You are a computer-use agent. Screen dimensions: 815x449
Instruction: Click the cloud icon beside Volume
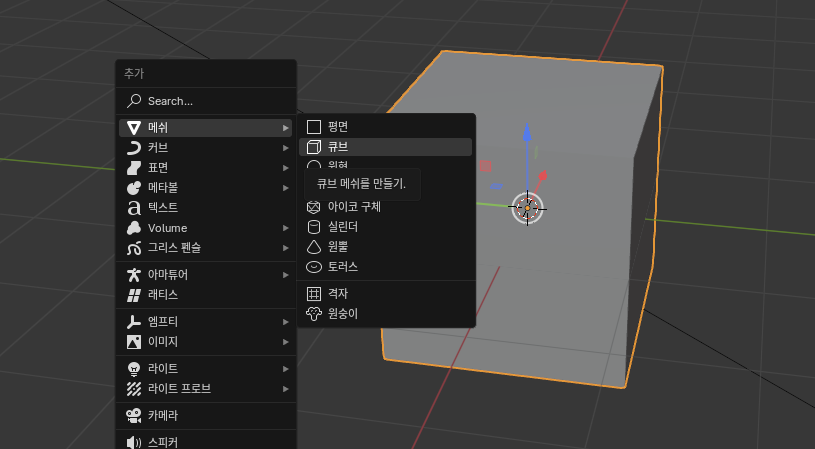pos(134,228)
